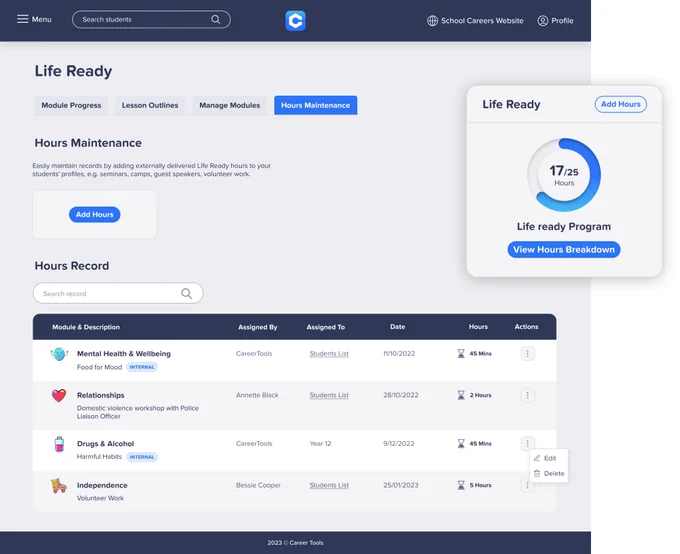Screen dimensions: 680x554
Task: Click the trash icon next to Delete
Action: pyautogui.click(x=537, y=473)
